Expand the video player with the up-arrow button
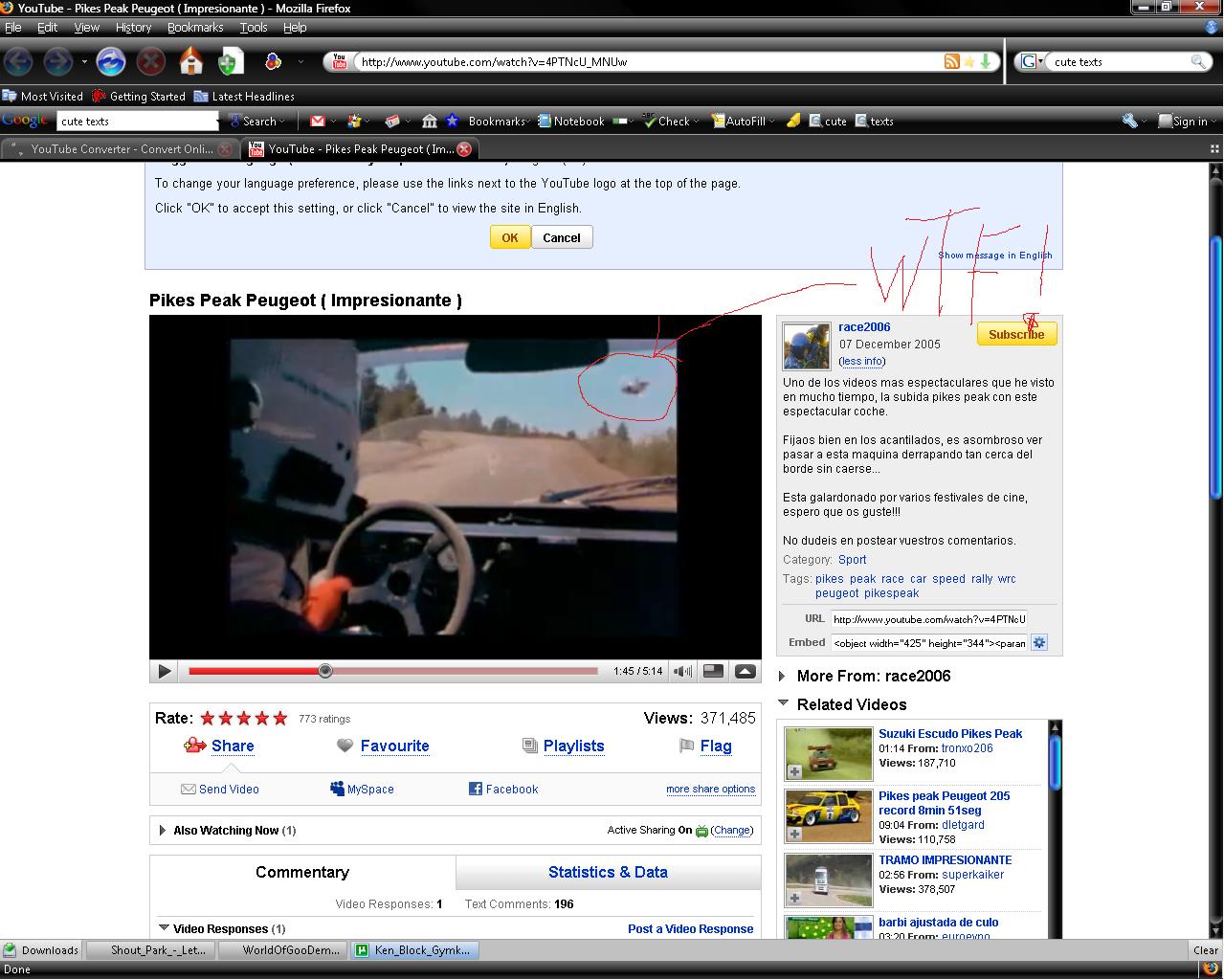This screenshot has width=1224, height=980. tap(746, 671)
